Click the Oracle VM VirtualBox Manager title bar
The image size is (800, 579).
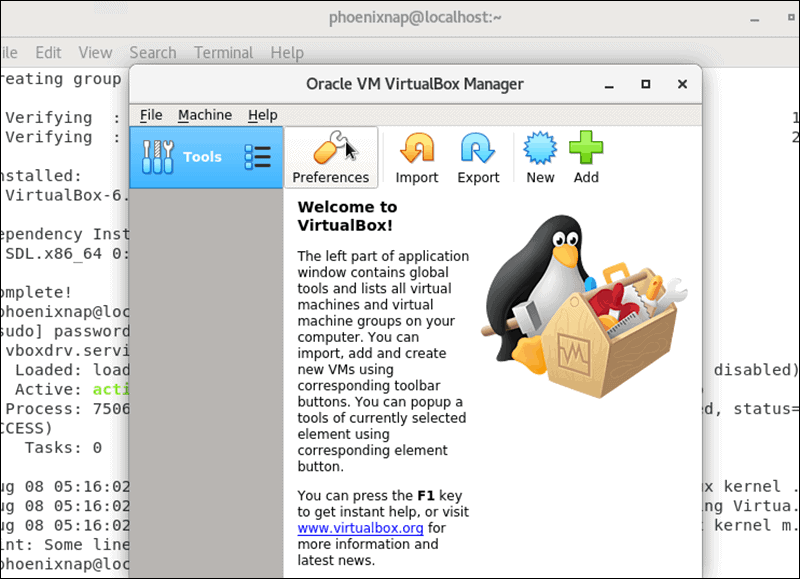coord(415,84)
